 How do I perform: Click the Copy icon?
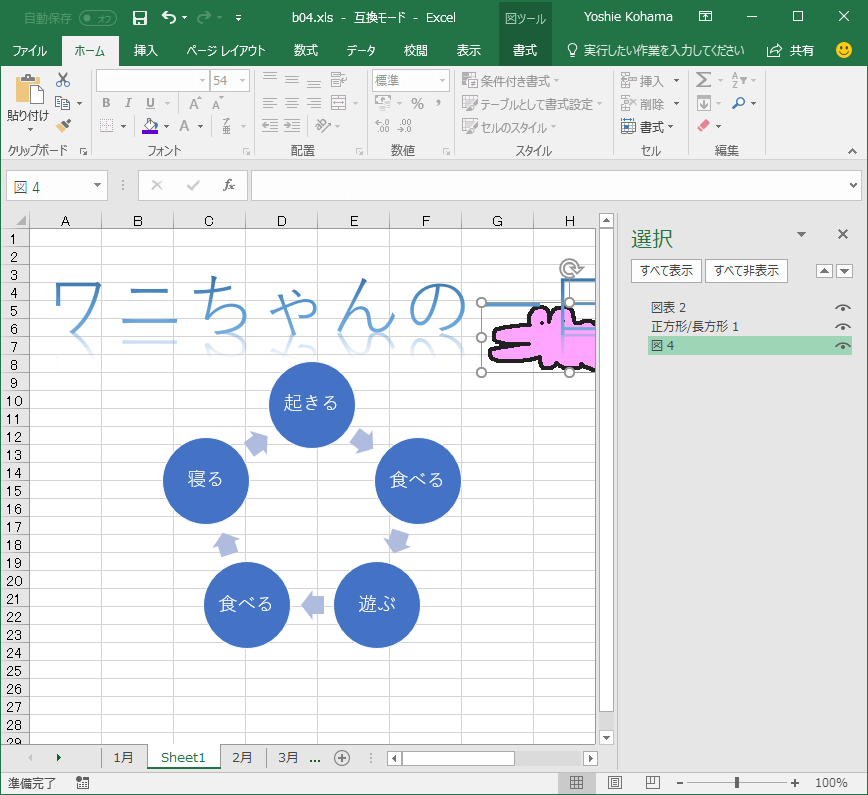tap(63, 103)
